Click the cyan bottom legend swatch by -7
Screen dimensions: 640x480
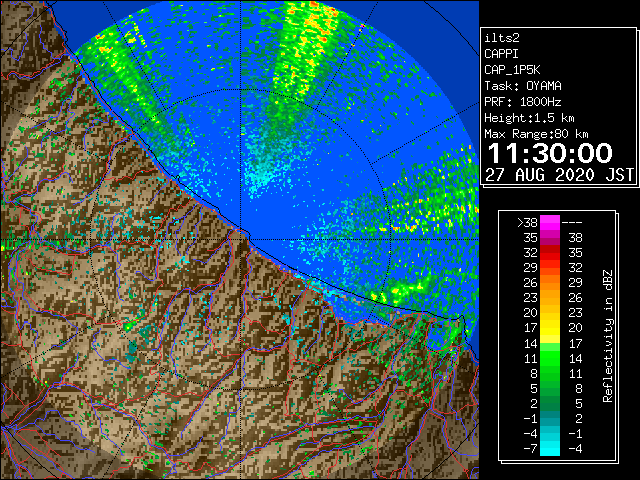point(550,448)
